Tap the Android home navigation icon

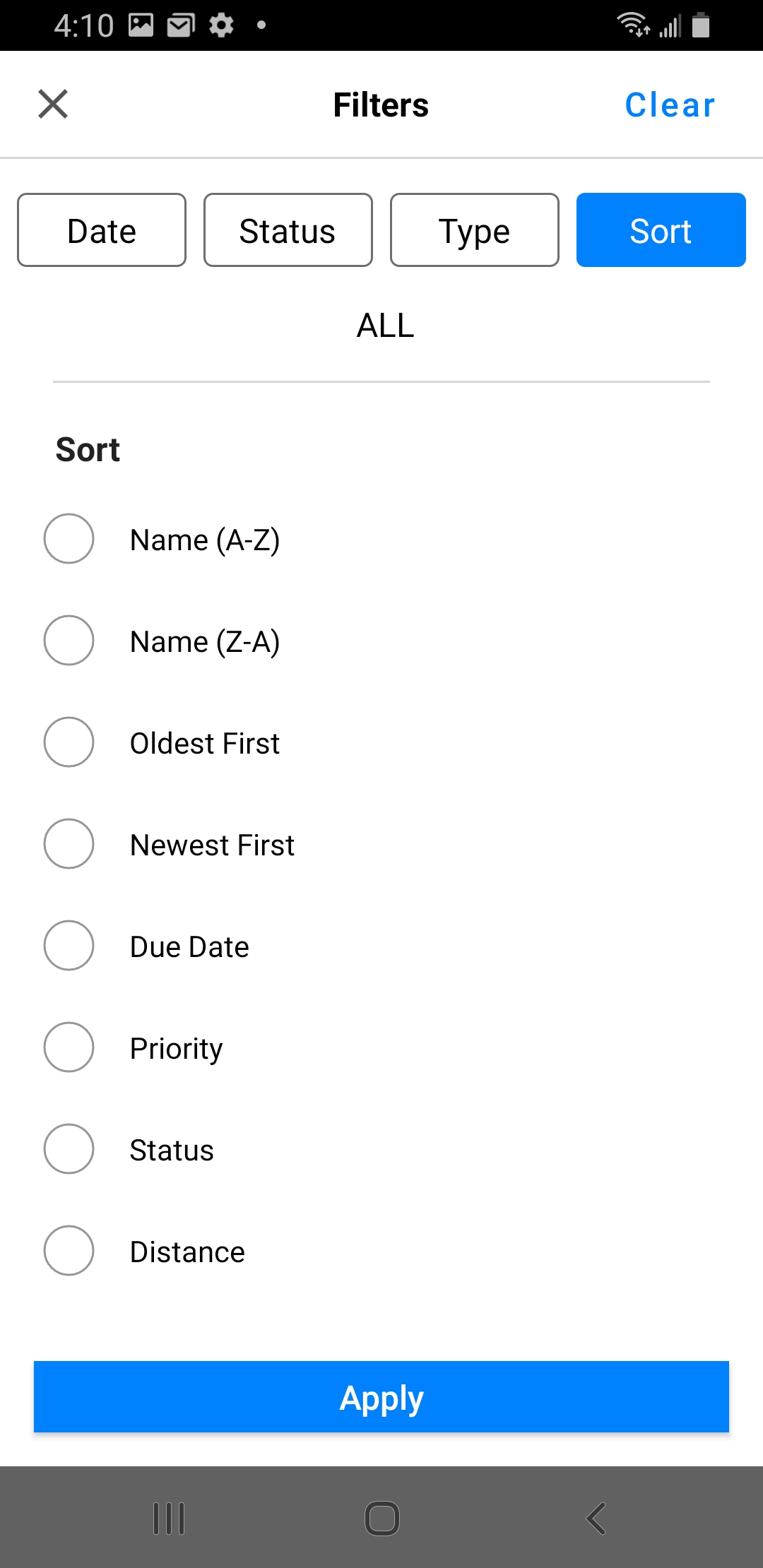pyautogui.click(x=381, y=1519)
